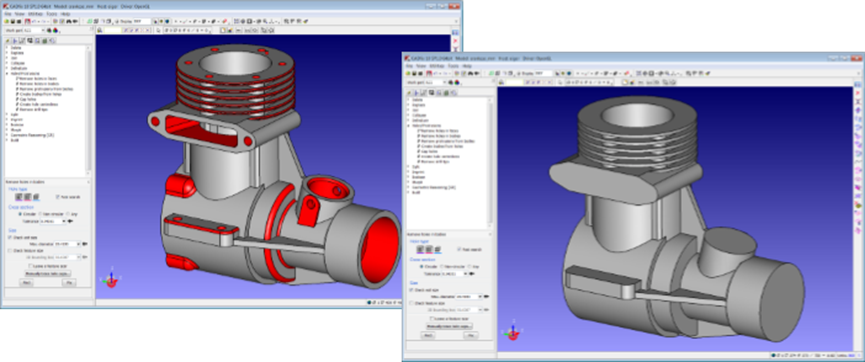Enable the Check feature size checkbox in right window
Image resolution: width=865 pixels, height=362 pixels.
[411, 303]
